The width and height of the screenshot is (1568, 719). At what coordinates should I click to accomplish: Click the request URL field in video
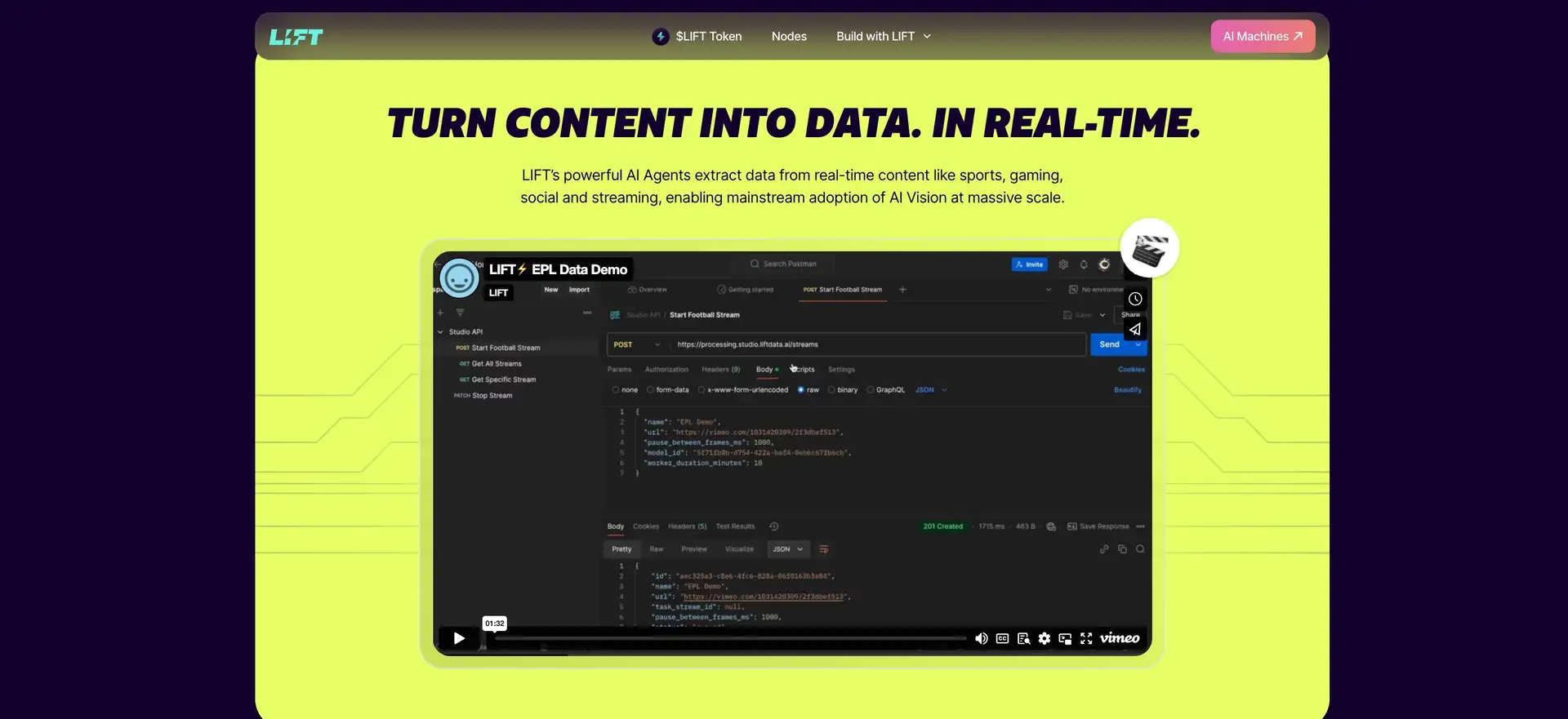click(878, 344)
